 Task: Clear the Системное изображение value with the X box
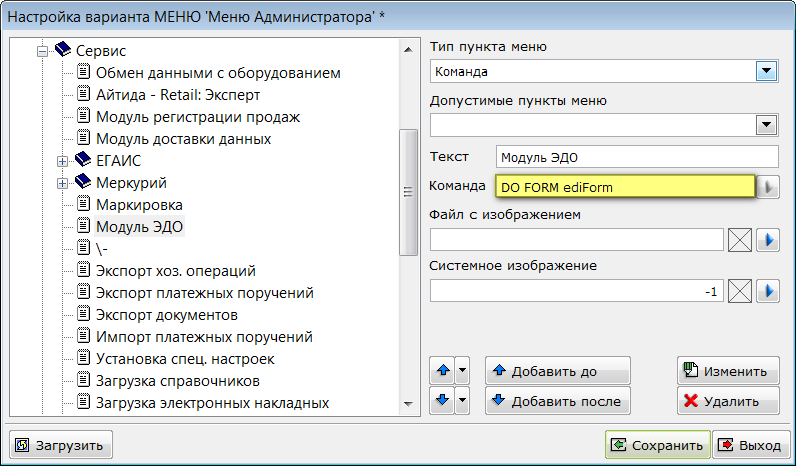click(x=740, y=291)
